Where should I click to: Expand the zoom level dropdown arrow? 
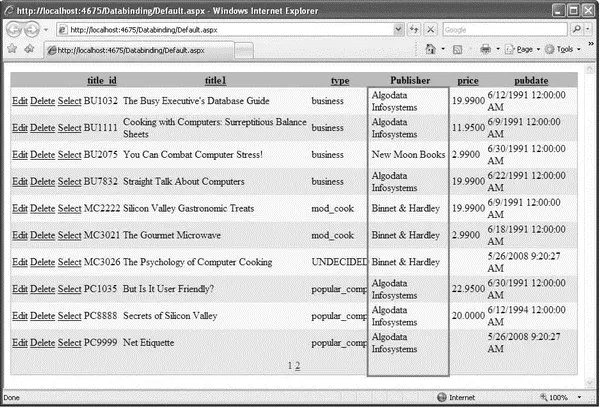(579, 398)
